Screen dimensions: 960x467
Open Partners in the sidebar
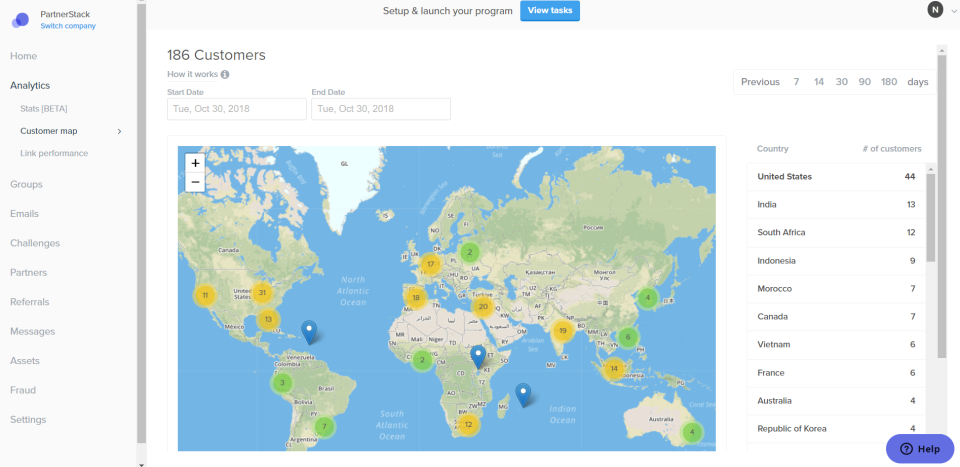pos(28,272)
